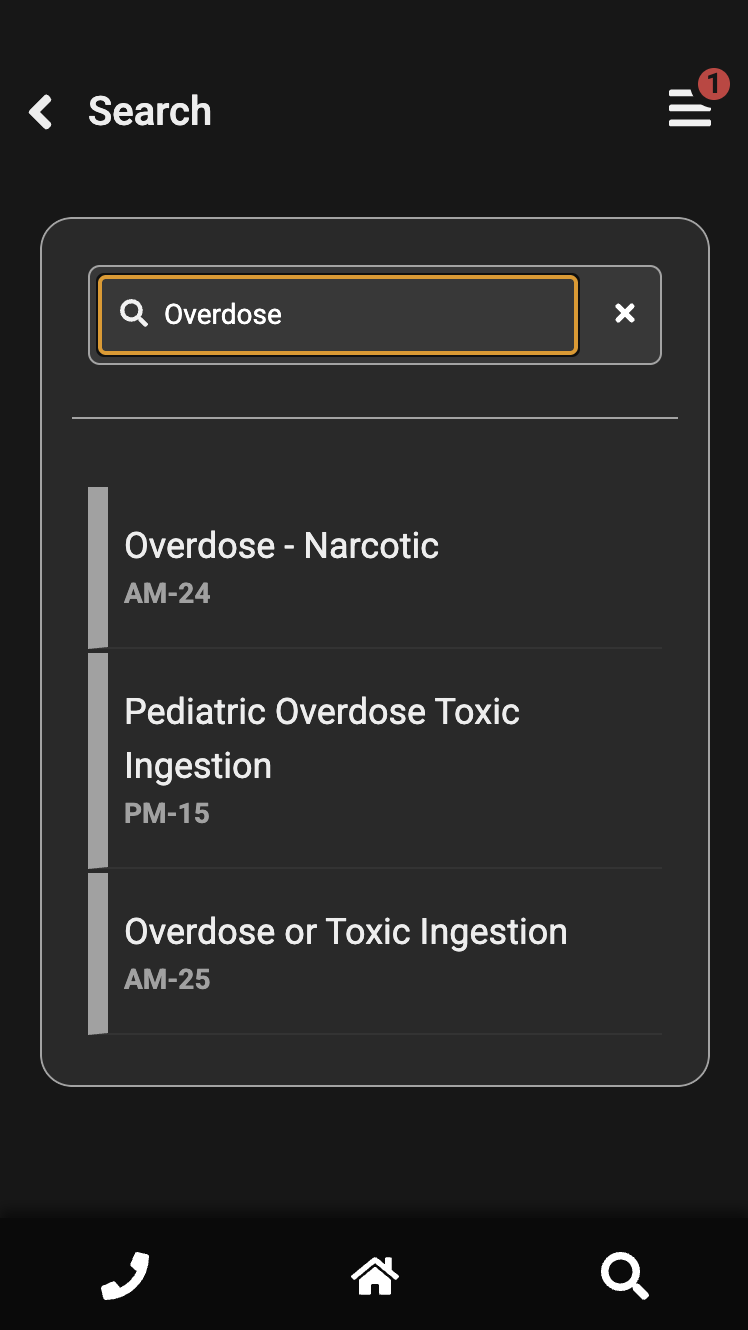Viewport: 748px width, 1330px height.
Task: Tap the search icon in bottom navigation
Action: click(x=624, y=1276)
